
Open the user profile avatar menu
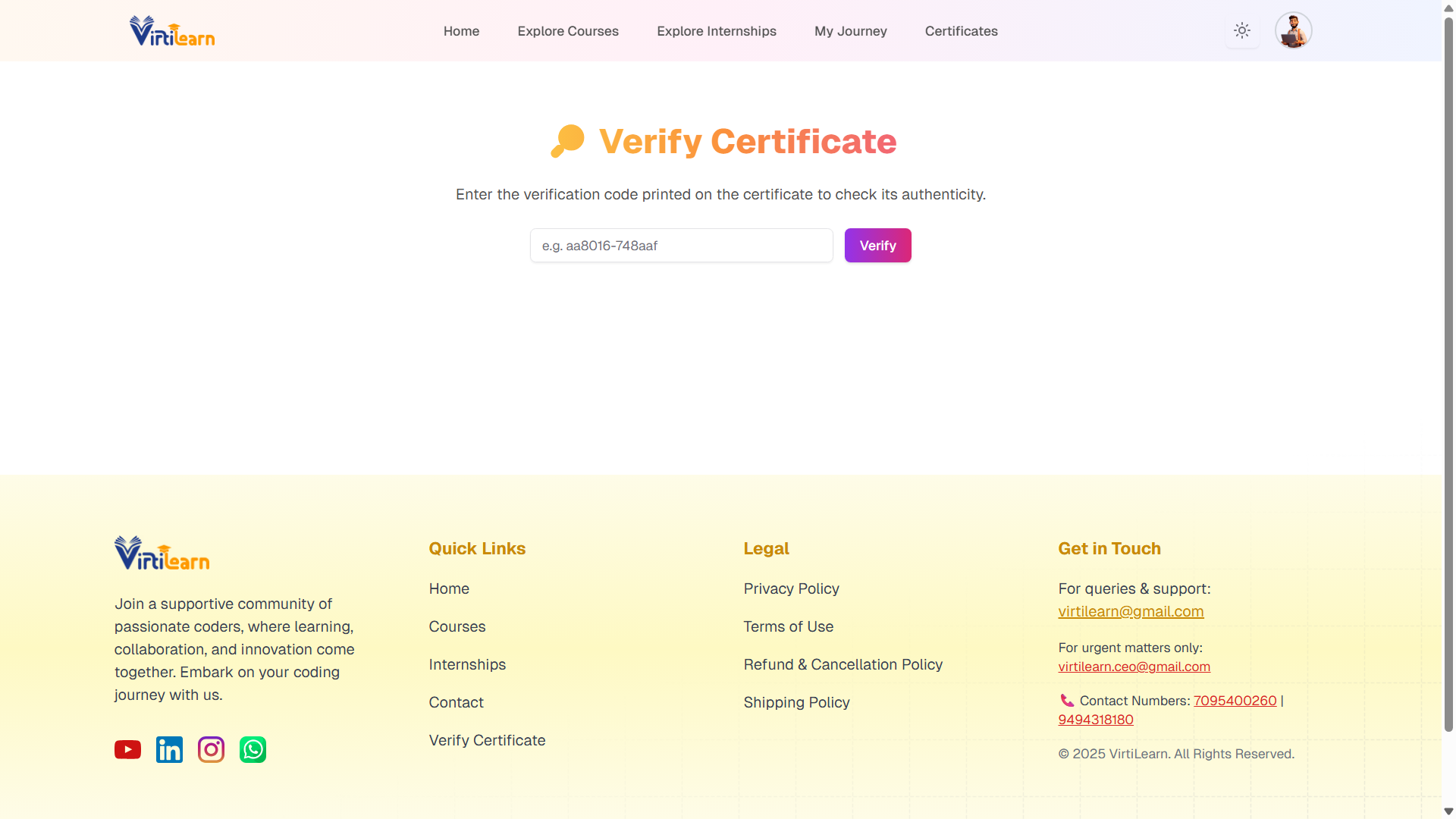1293,31
